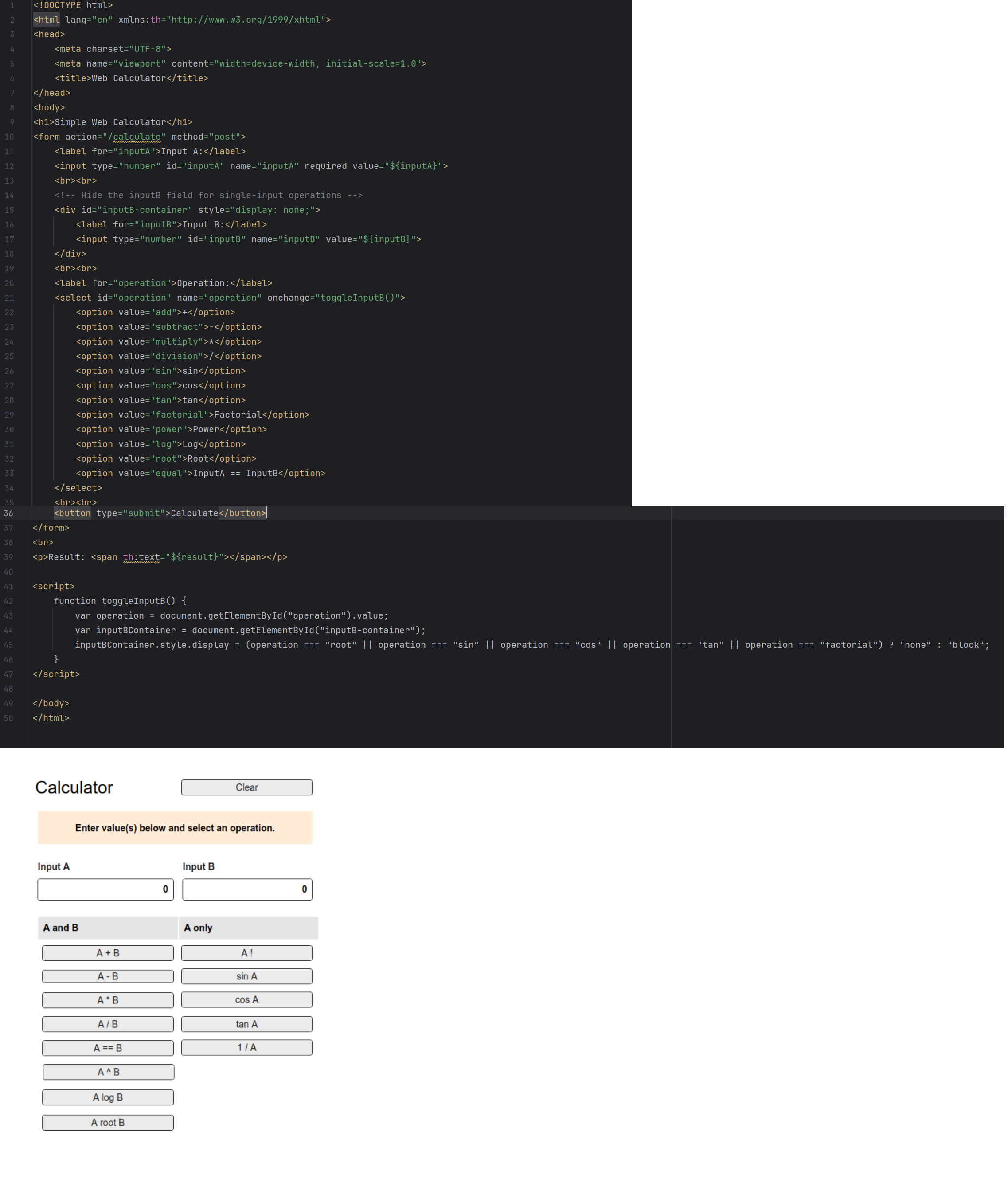Click the A + B operation button

[108, 952]
